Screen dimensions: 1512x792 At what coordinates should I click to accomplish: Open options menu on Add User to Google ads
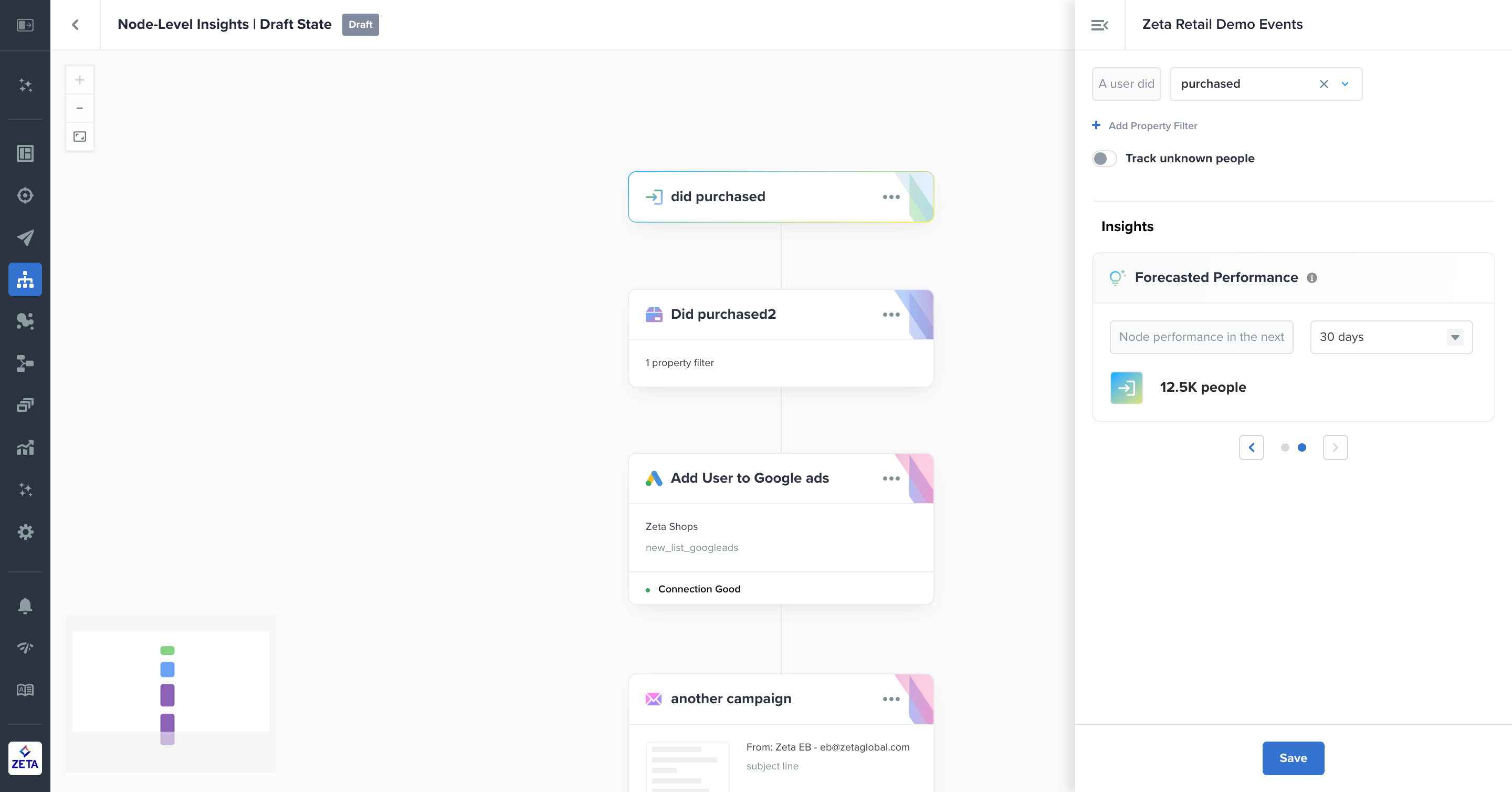(x=890, y=478)
